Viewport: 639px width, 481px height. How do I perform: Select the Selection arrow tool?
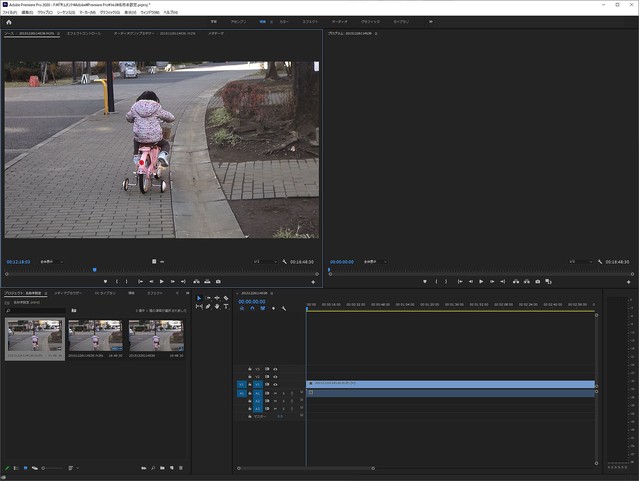click(199, 298)
